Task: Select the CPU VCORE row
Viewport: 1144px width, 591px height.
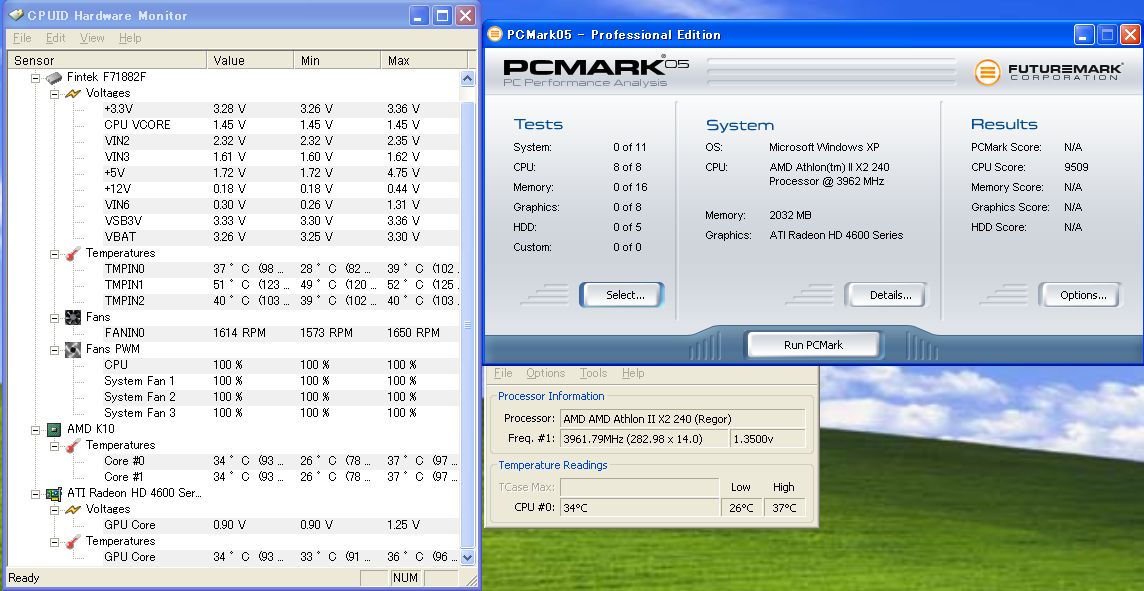Action: (x=280, y=125)
